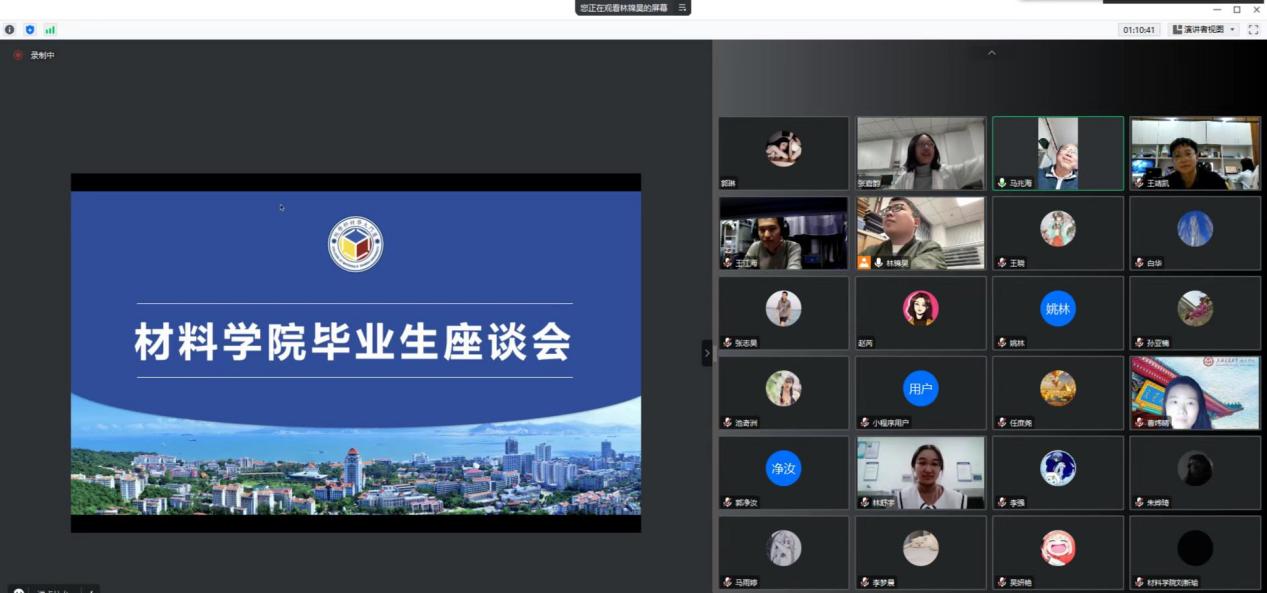Click the shared slide titled 材料学院毕业生座谈会

(355, 352)
